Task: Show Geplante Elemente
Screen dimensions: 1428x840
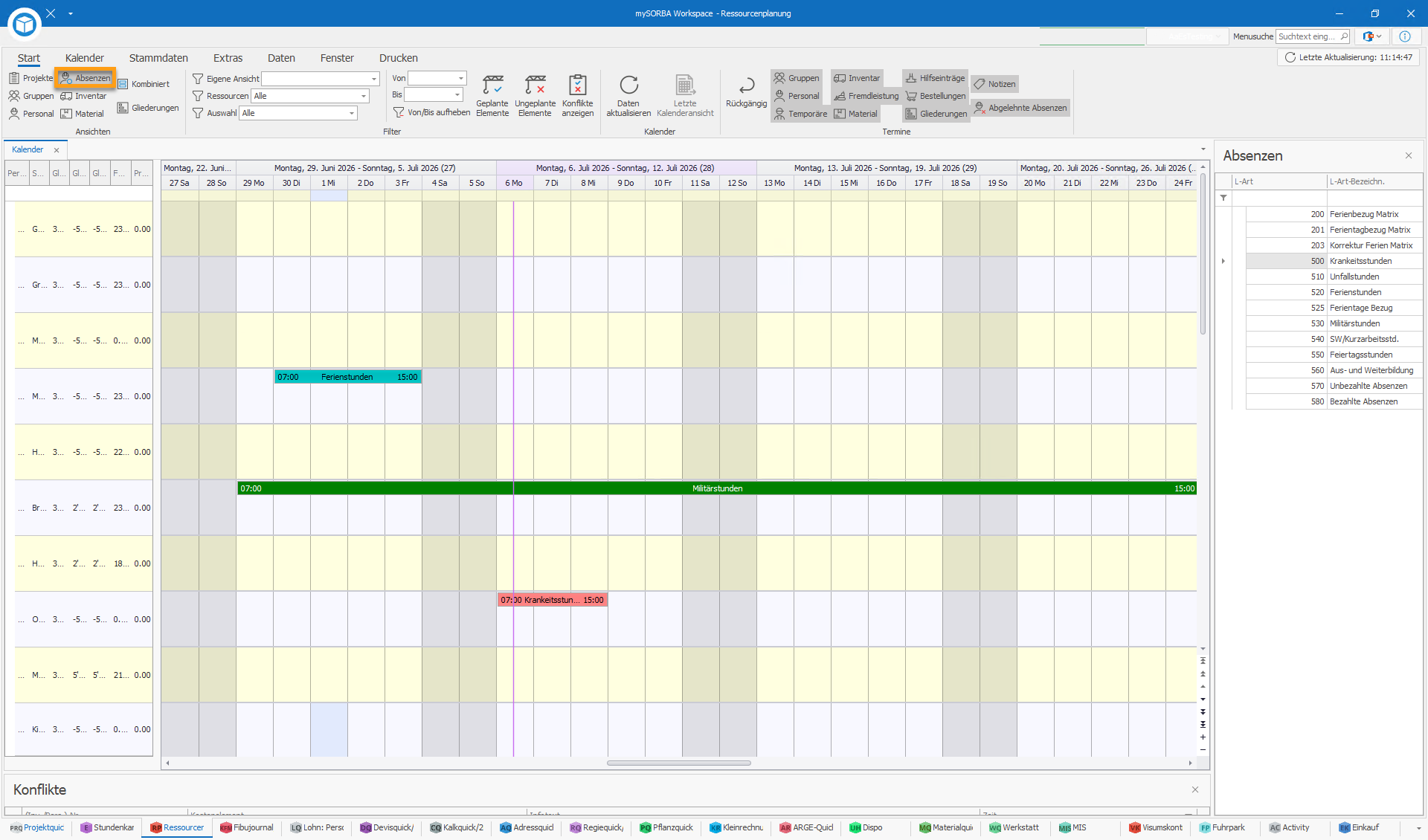Action: tap(492, 95)
